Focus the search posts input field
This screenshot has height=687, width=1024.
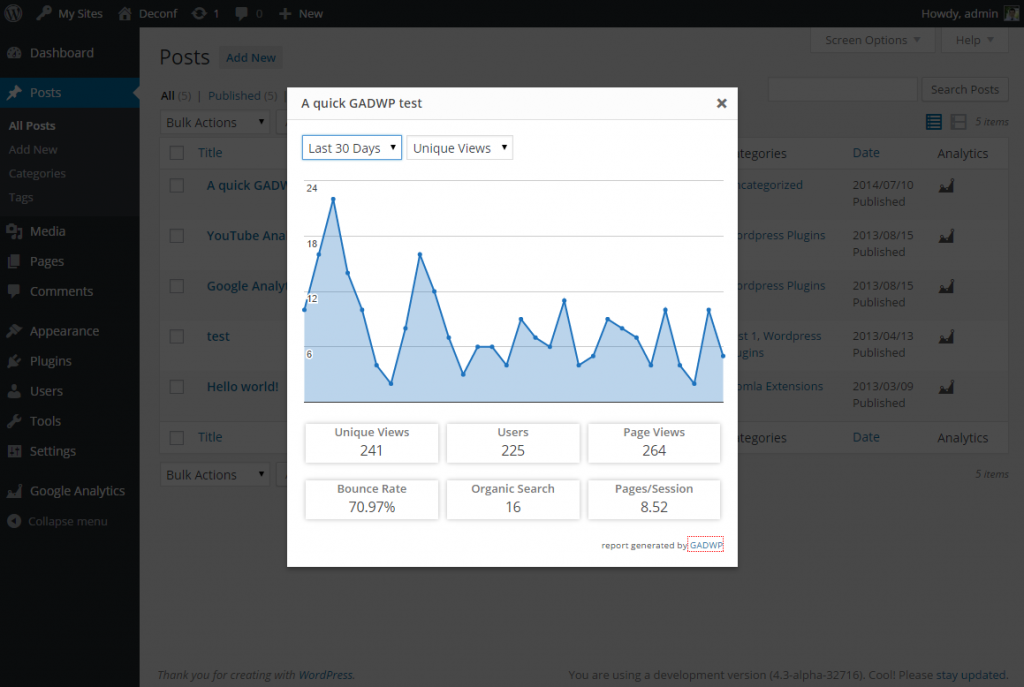point(842,89)
